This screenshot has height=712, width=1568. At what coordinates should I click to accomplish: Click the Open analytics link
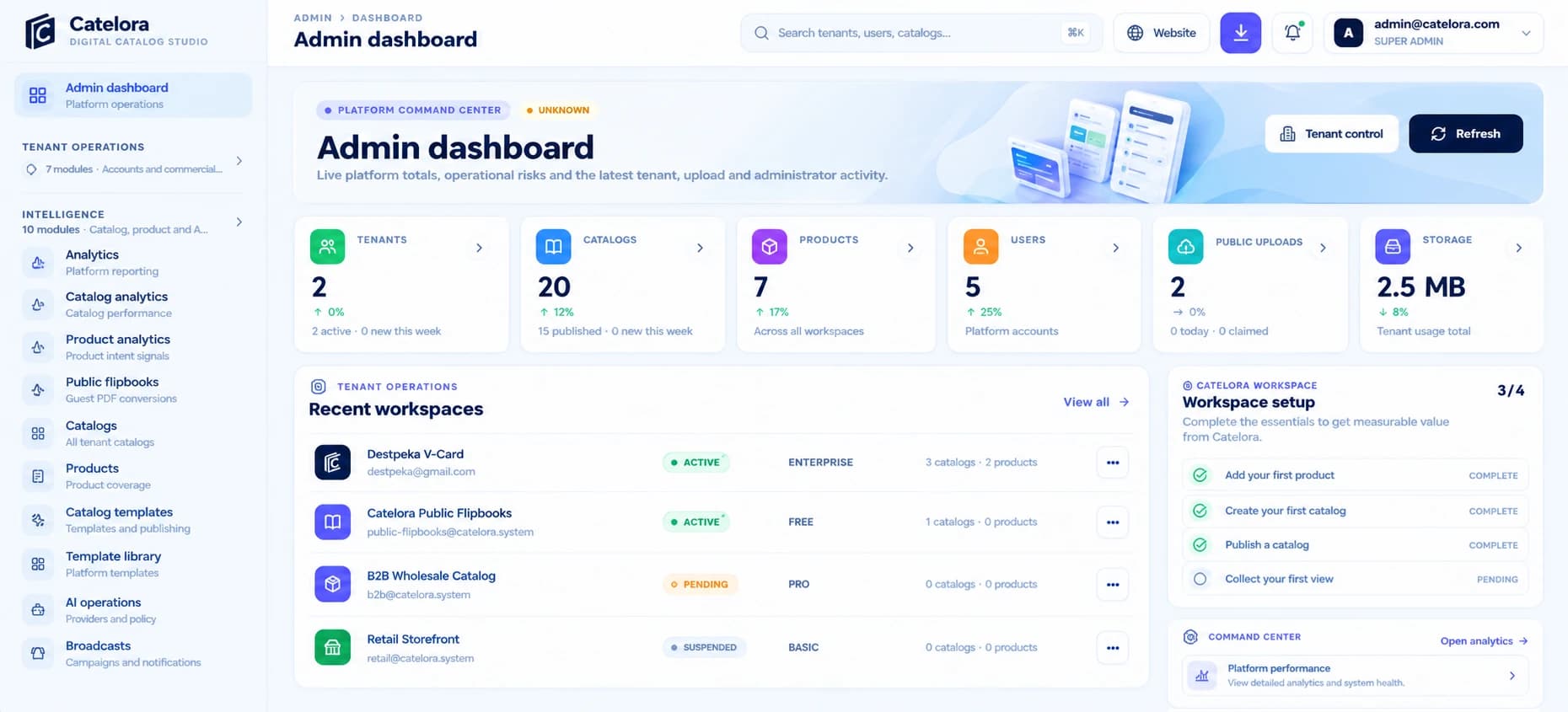(1485, 641)
